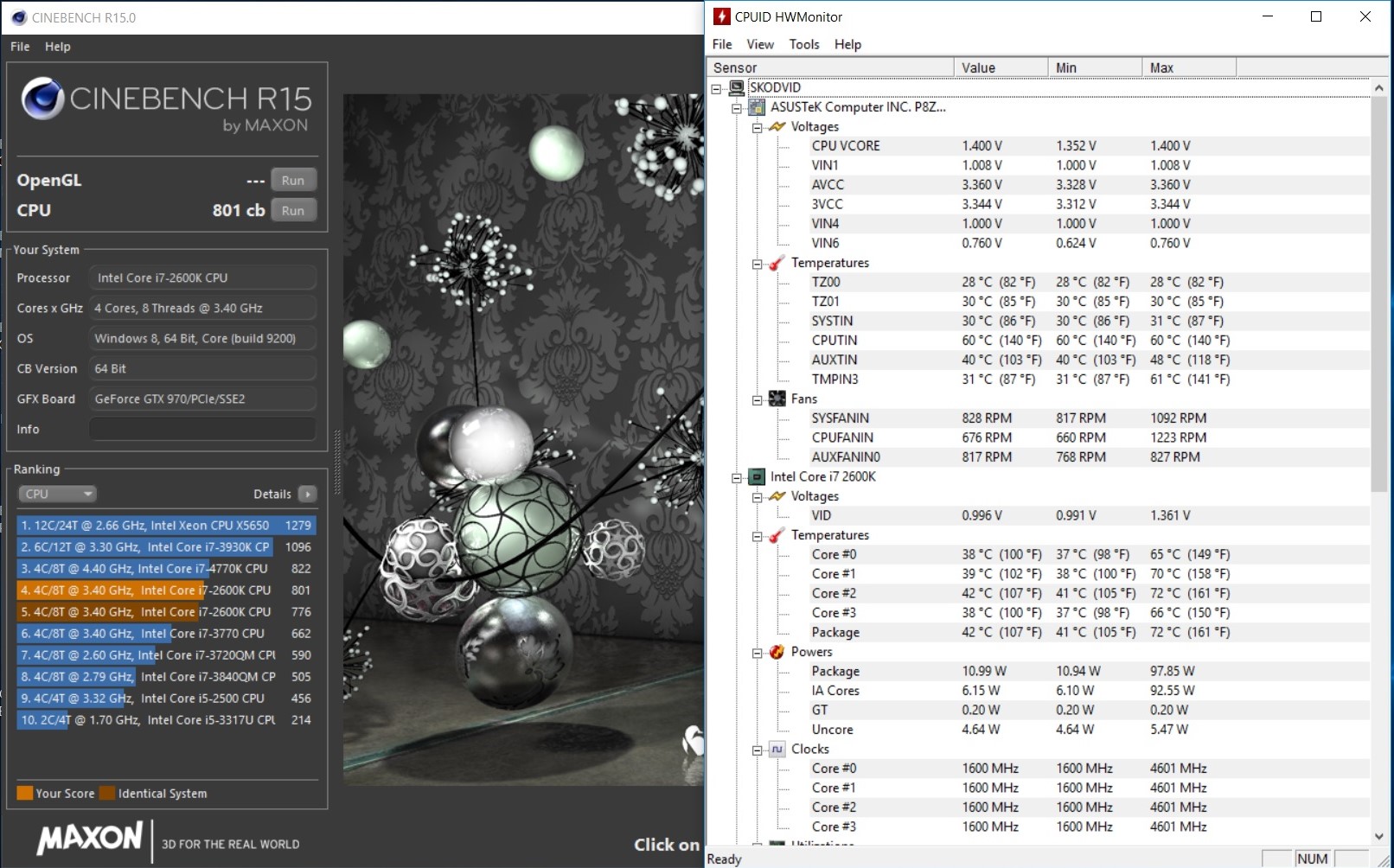Run the CPU benchmark
The image size is (1394, 868).
click(293, 210)
